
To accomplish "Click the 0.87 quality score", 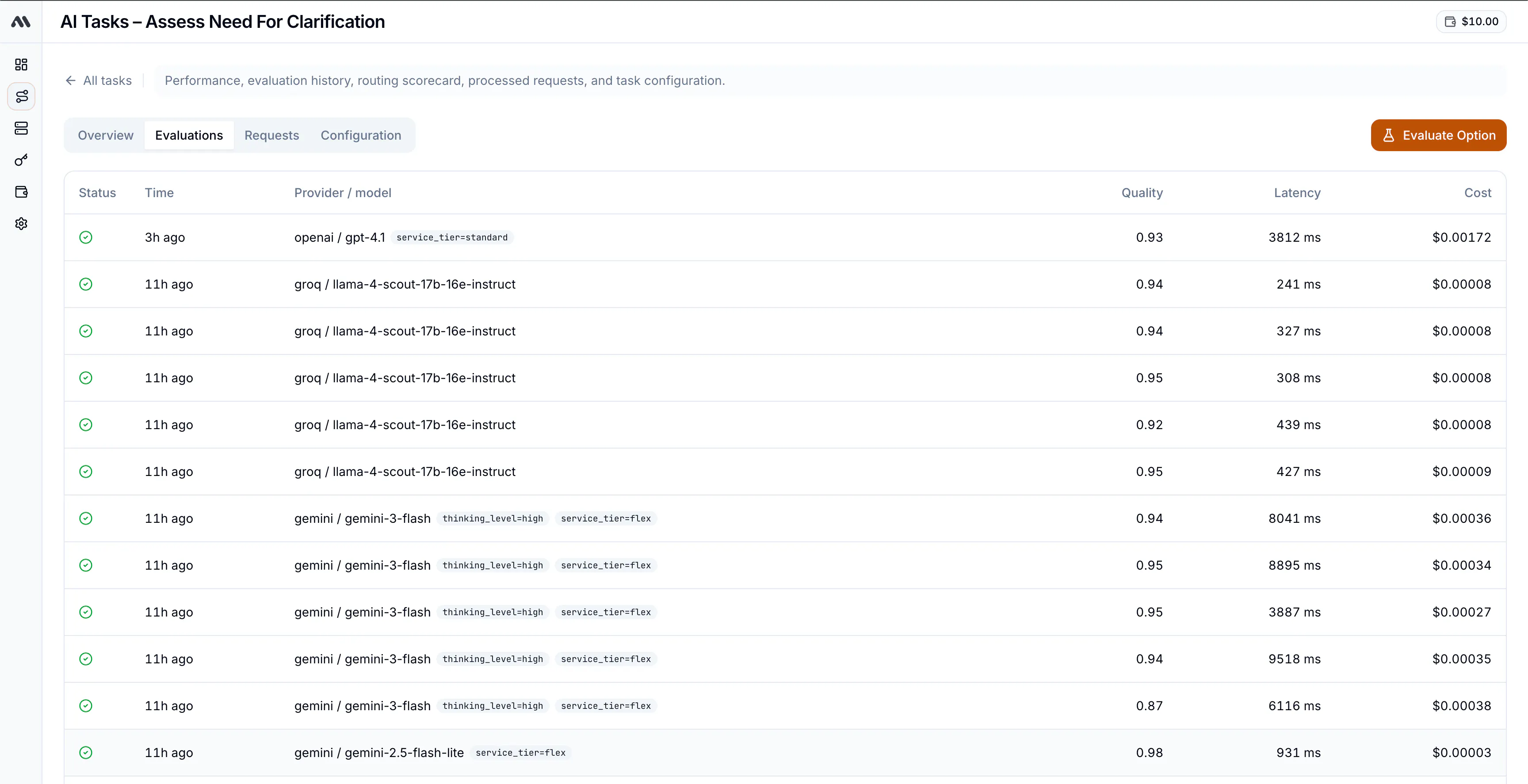I will tap(1149, 706).
